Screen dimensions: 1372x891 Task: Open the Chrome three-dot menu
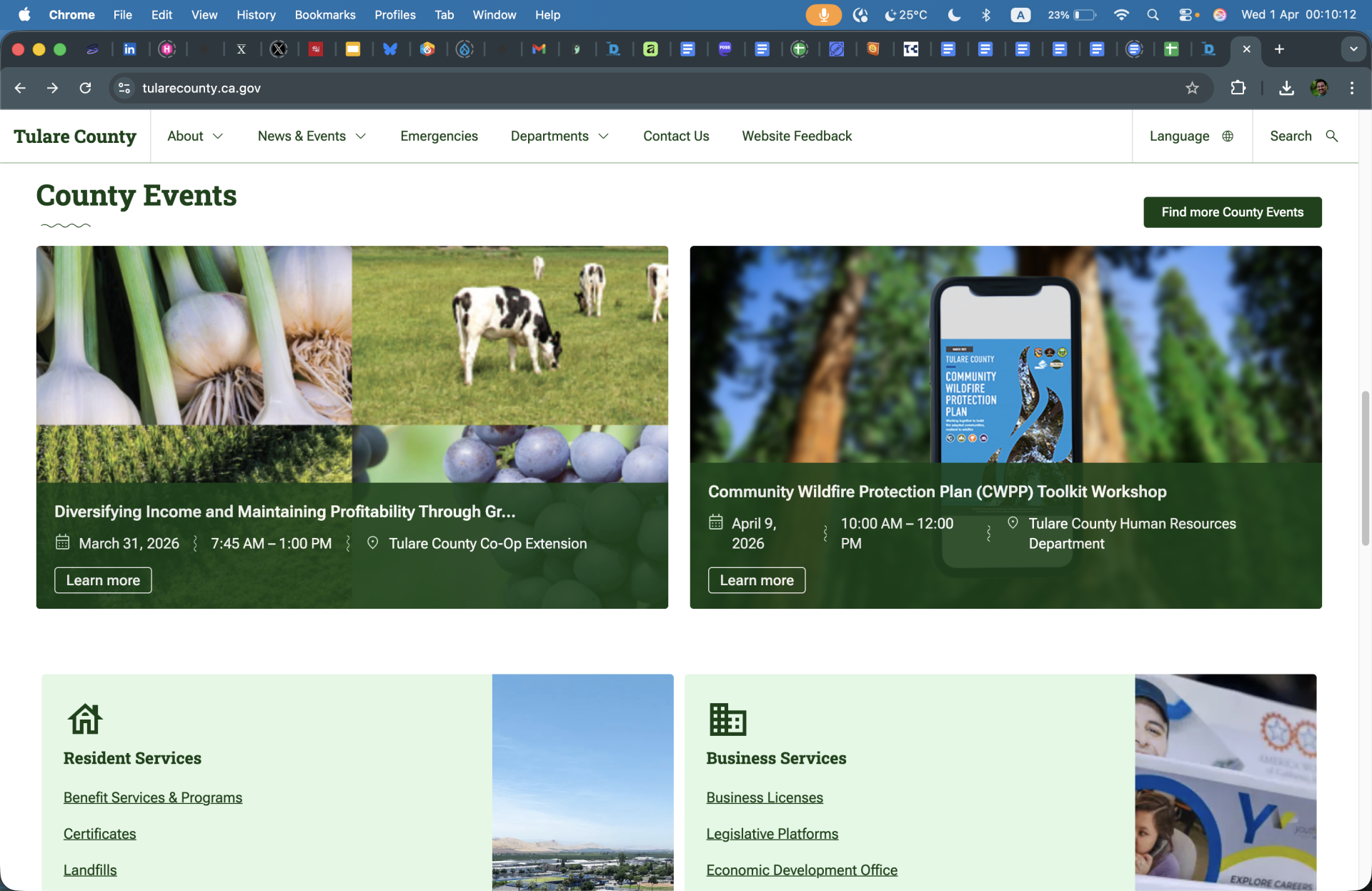pos(1352,88)
